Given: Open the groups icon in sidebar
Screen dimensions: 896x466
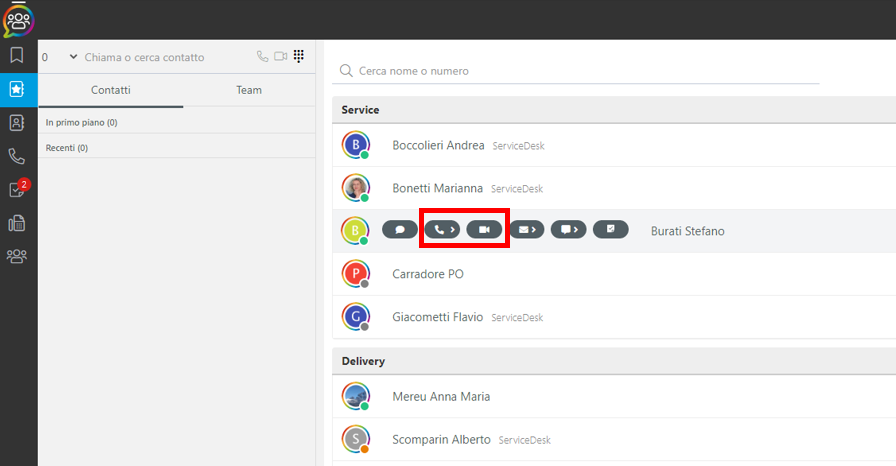Looking at the screenshot, I should click(17, 256).
